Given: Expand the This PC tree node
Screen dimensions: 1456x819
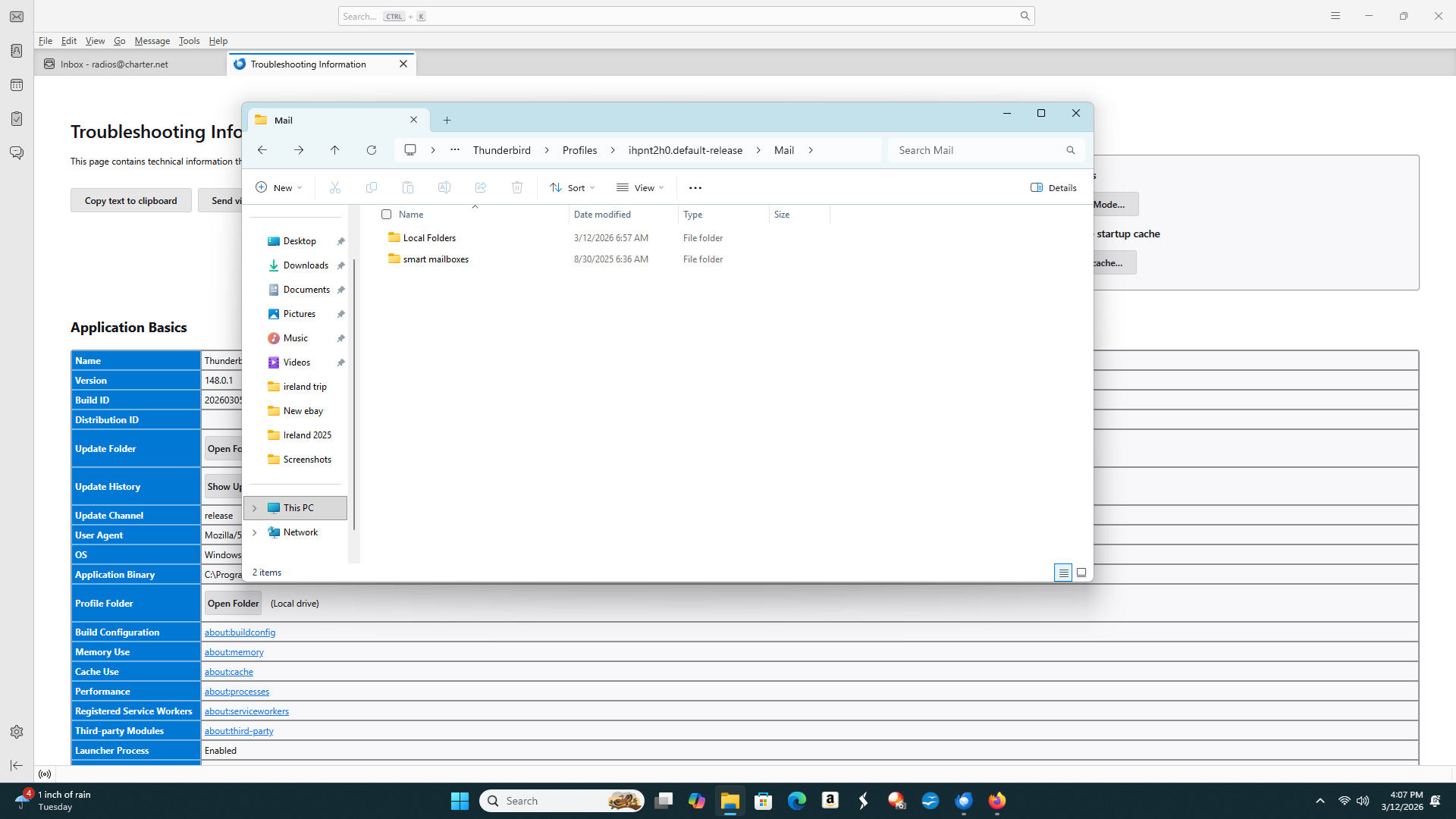Looking at the screenshot, I should point(255,508).
